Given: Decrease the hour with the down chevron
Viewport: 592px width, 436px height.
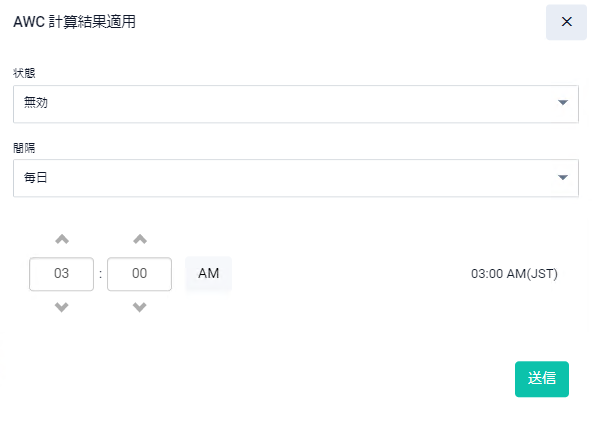Looking at the screenshot, I should pyautogui.click(x=62, y=307).
